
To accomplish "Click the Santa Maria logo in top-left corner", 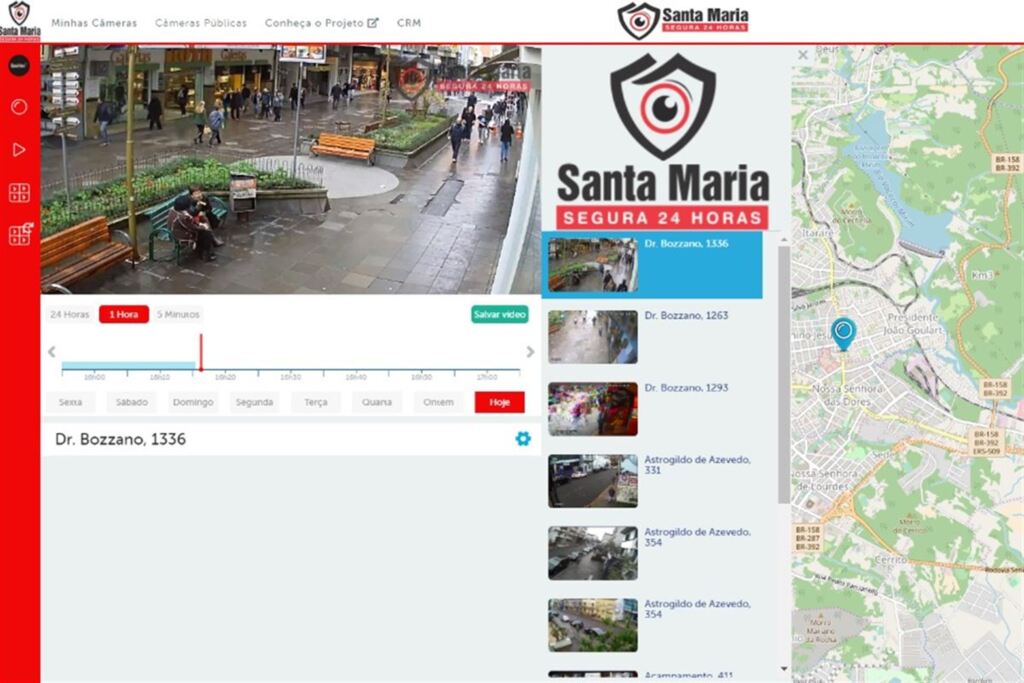I will [20, 21].
